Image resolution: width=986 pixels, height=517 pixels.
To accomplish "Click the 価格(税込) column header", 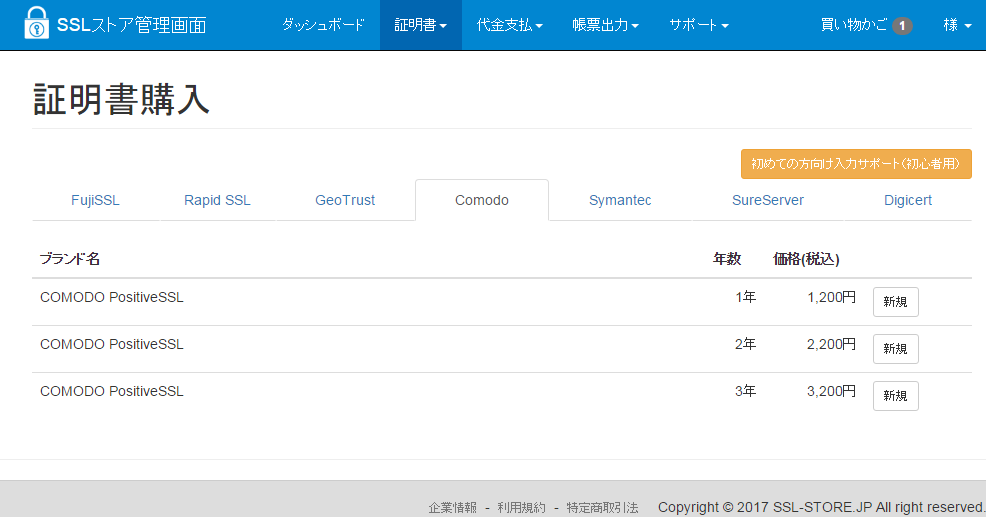I will pyautogui.click(x=806, y=258).
